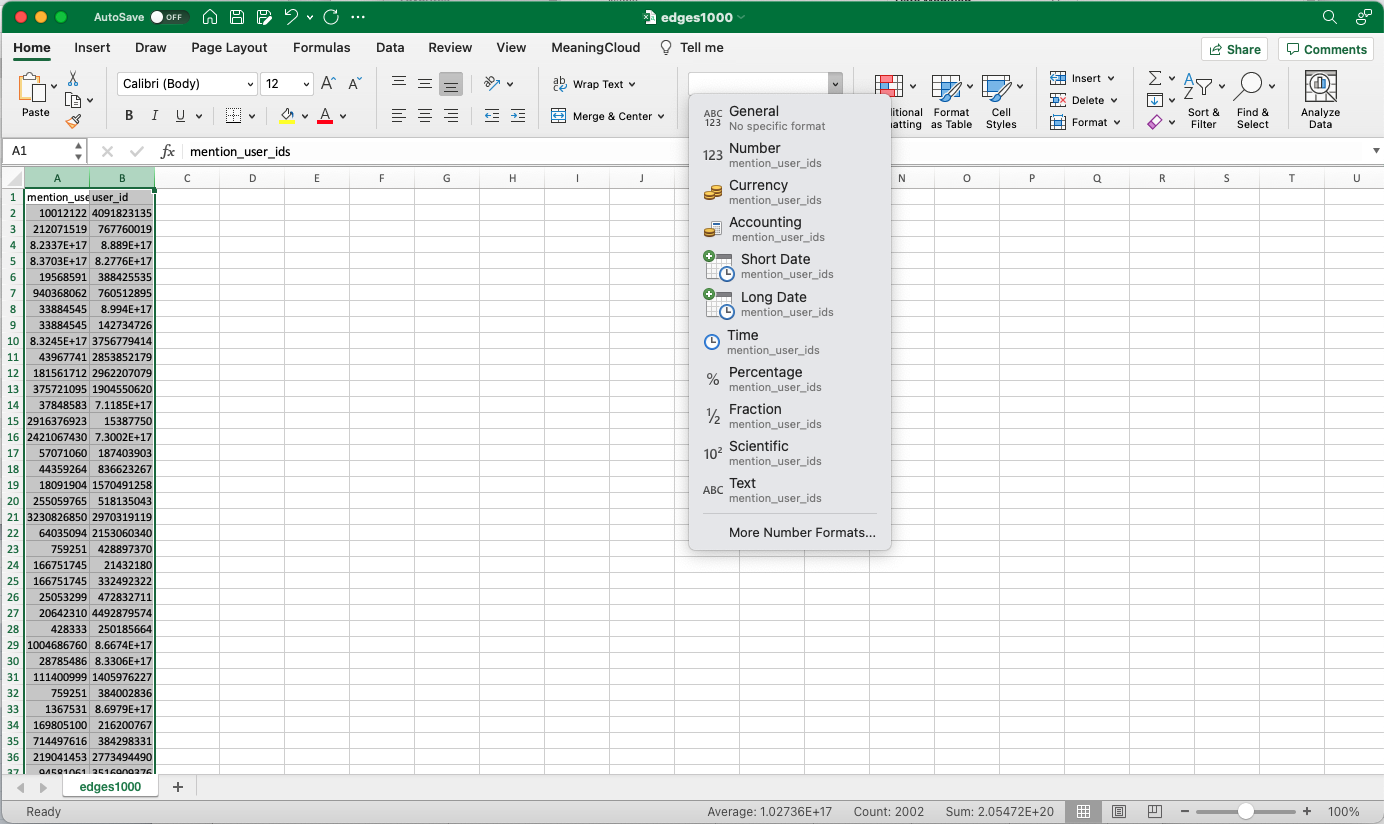Switch to the Formulas ribbon tab

(321, 47)
